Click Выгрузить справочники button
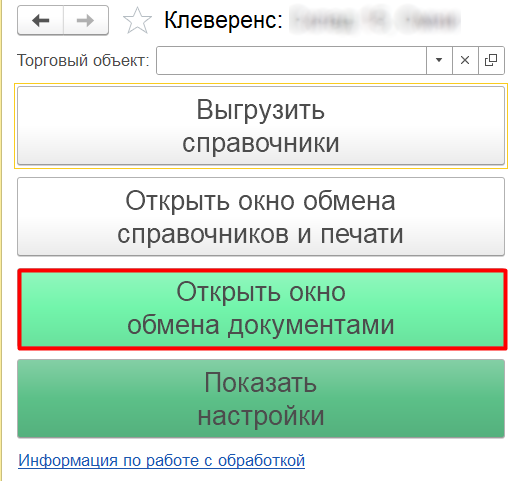Image resolution: width=514 pixels, height=481 pixels. (x=261, y=126)
